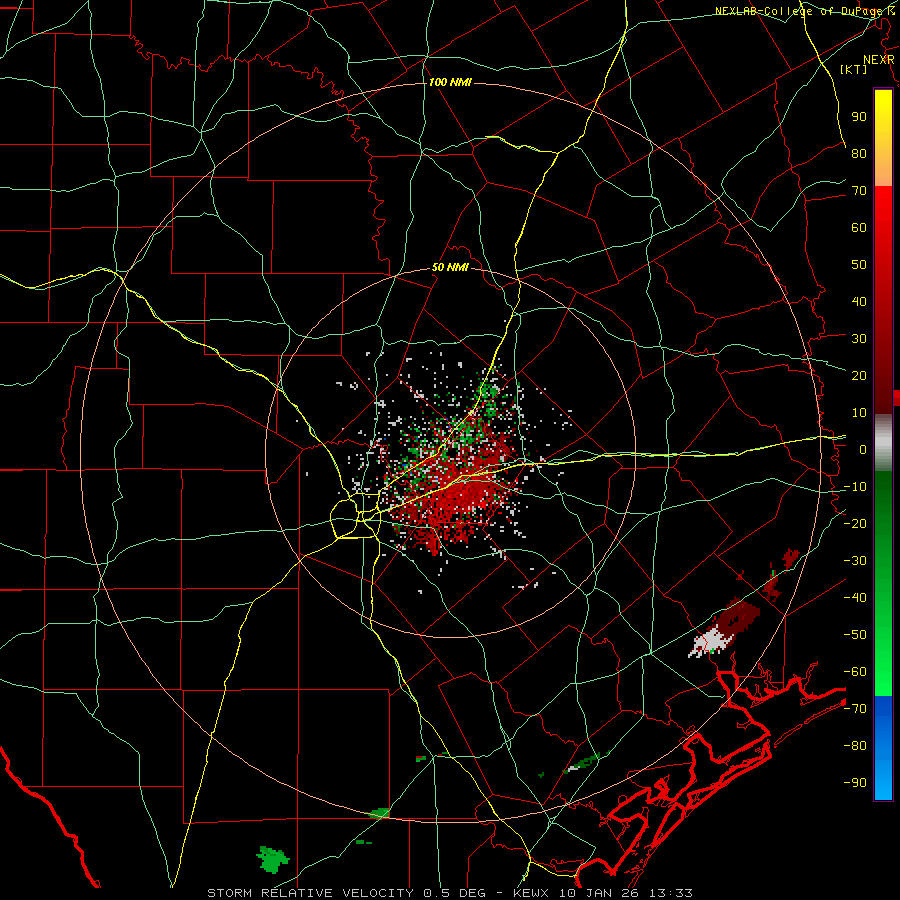Select the -90 scale value
Viewport: 900px width, 900px height.
[x=855, y=783]
